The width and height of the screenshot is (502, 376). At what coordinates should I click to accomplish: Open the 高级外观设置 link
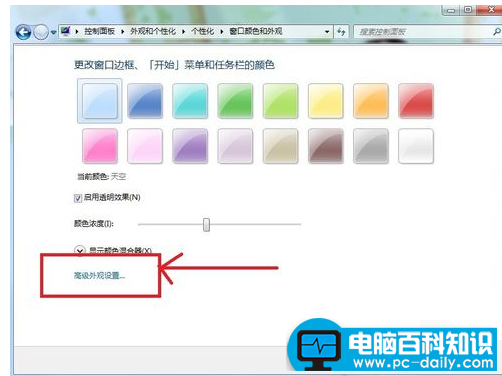click(x=99, y=276)
